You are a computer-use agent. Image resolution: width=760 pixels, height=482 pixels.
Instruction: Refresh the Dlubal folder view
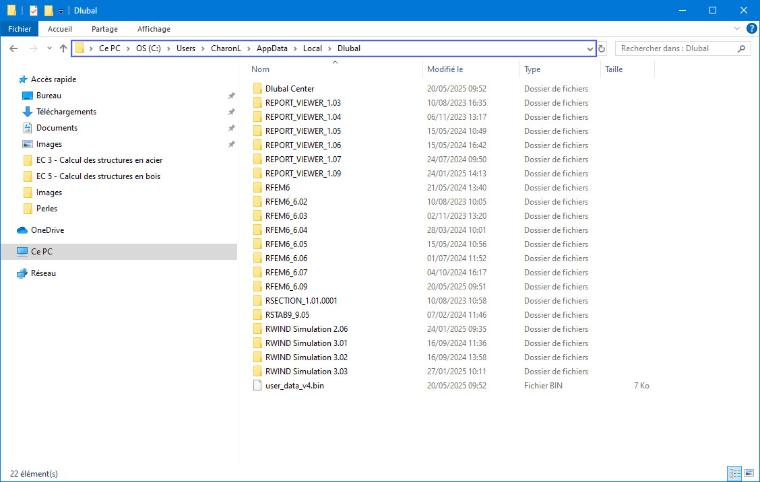[x=602, y=48]
